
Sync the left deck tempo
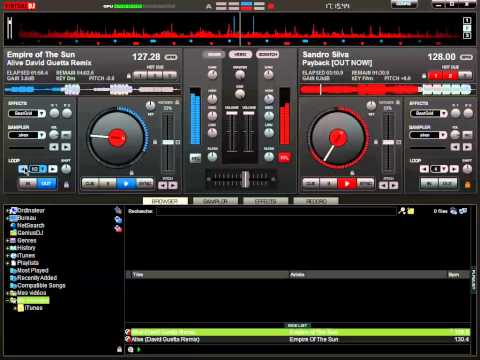(x=145, y=183)
